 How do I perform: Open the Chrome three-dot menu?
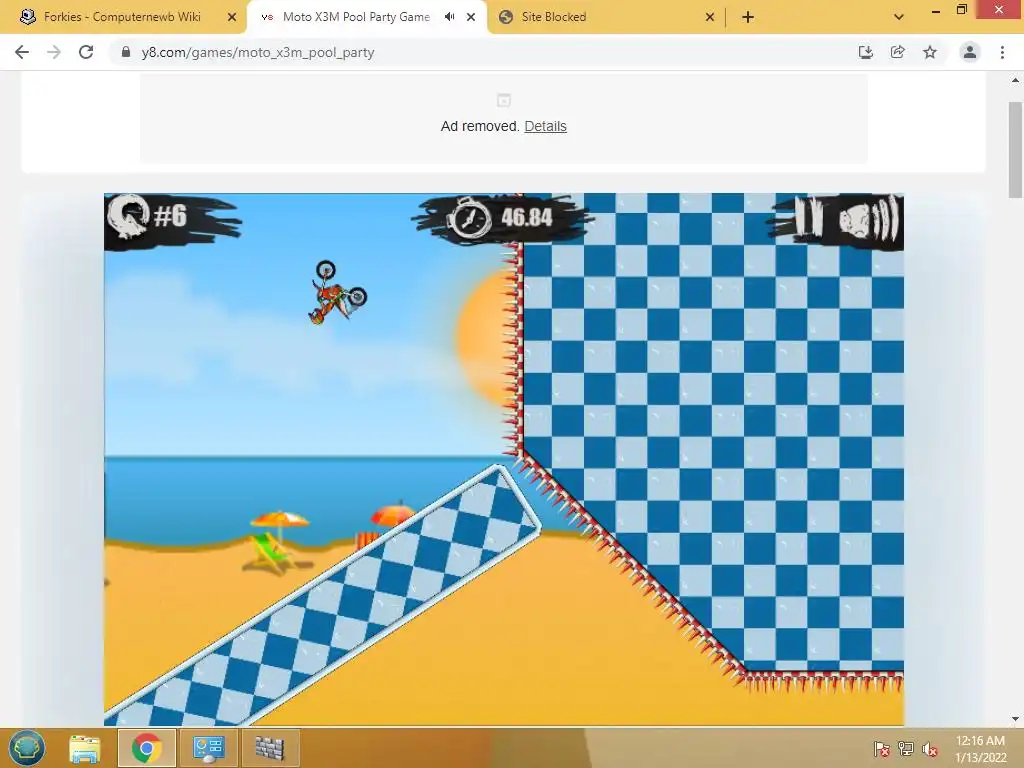[x=1002, y=52]
